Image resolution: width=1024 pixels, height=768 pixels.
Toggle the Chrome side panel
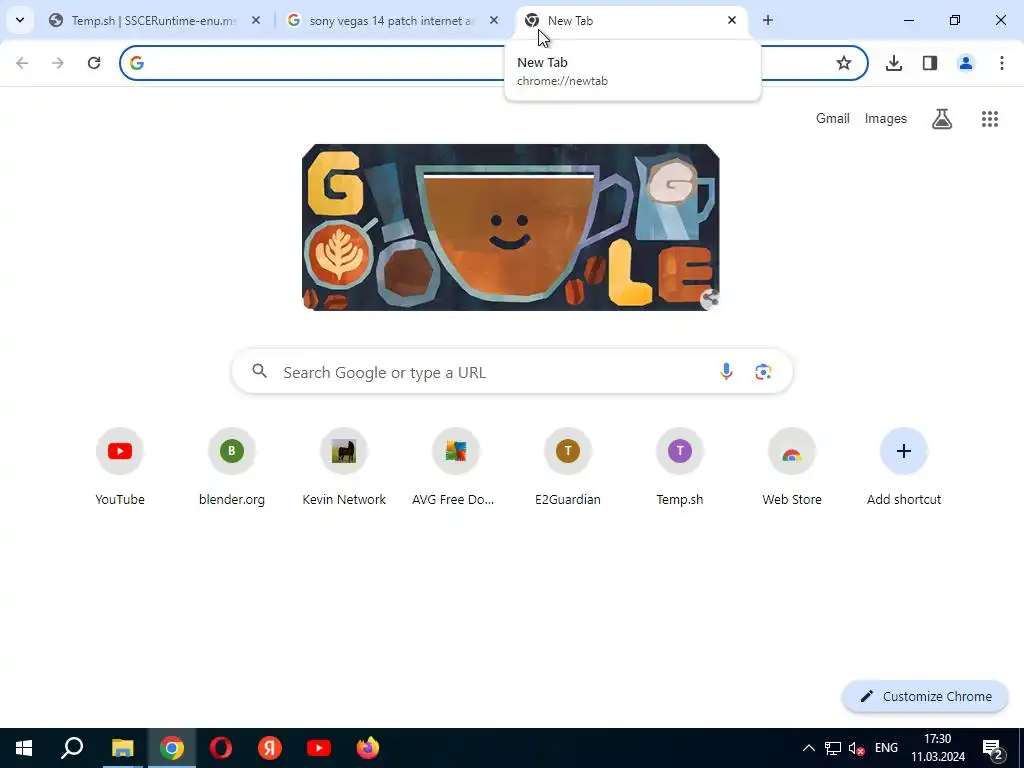point(930,63)
